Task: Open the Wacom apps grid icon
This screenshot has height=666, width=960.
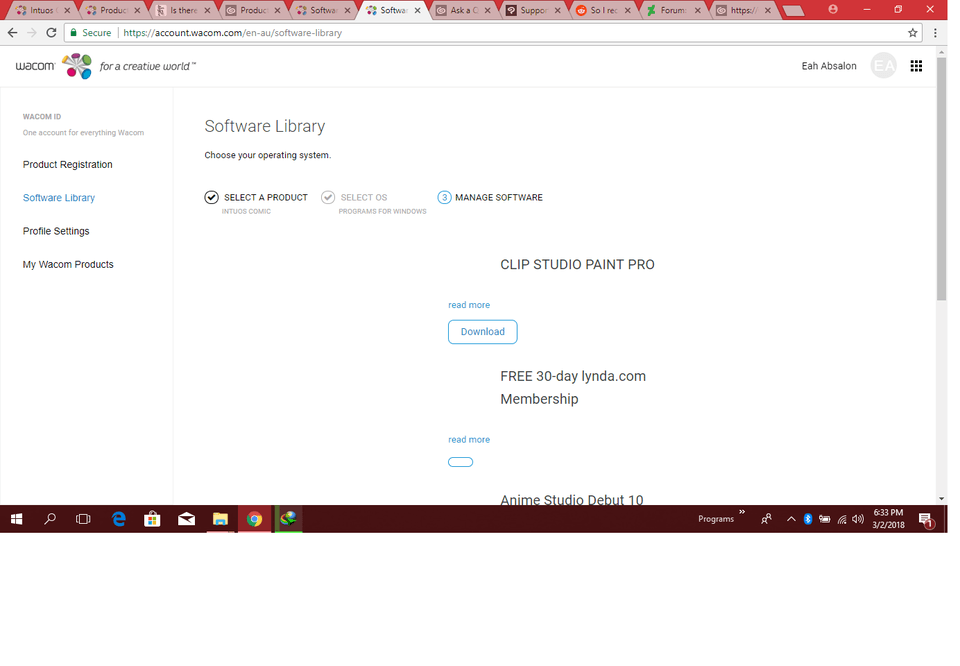Action: click(916, 66)
